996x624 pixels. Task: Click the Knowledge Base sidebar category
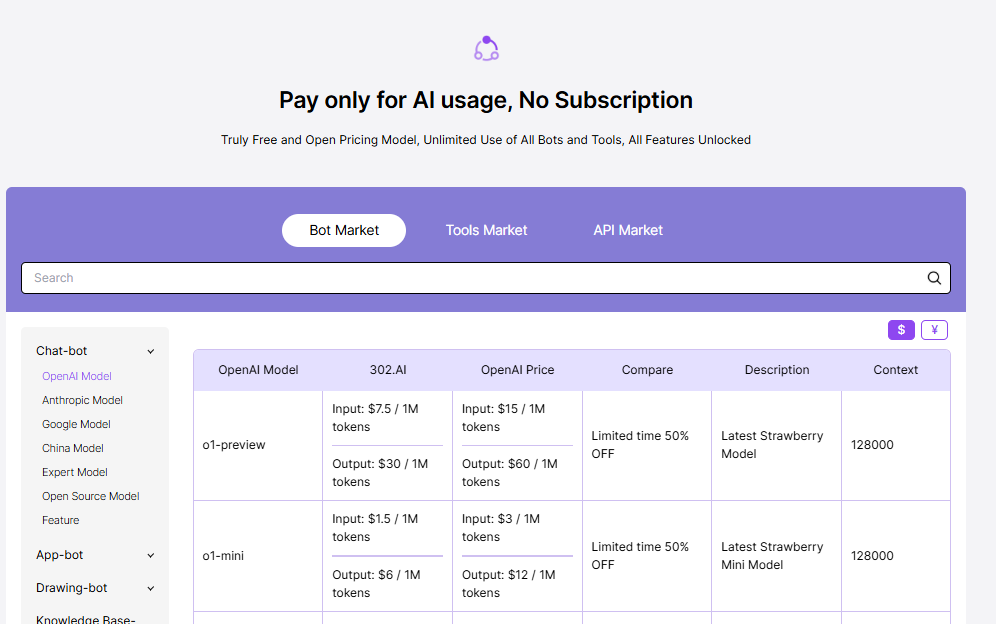[85, 619]
